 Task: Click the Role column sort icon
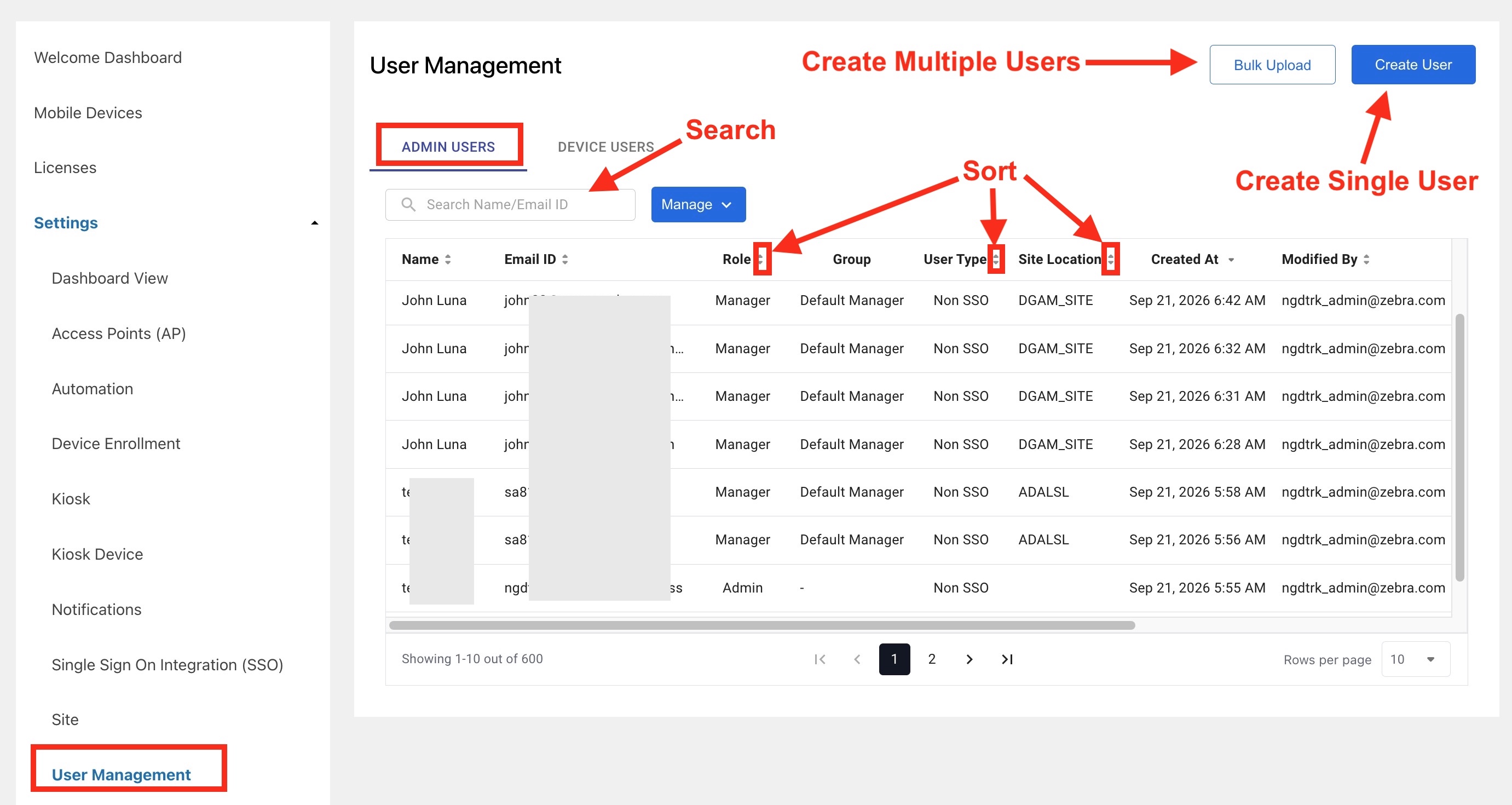(761, 260)
